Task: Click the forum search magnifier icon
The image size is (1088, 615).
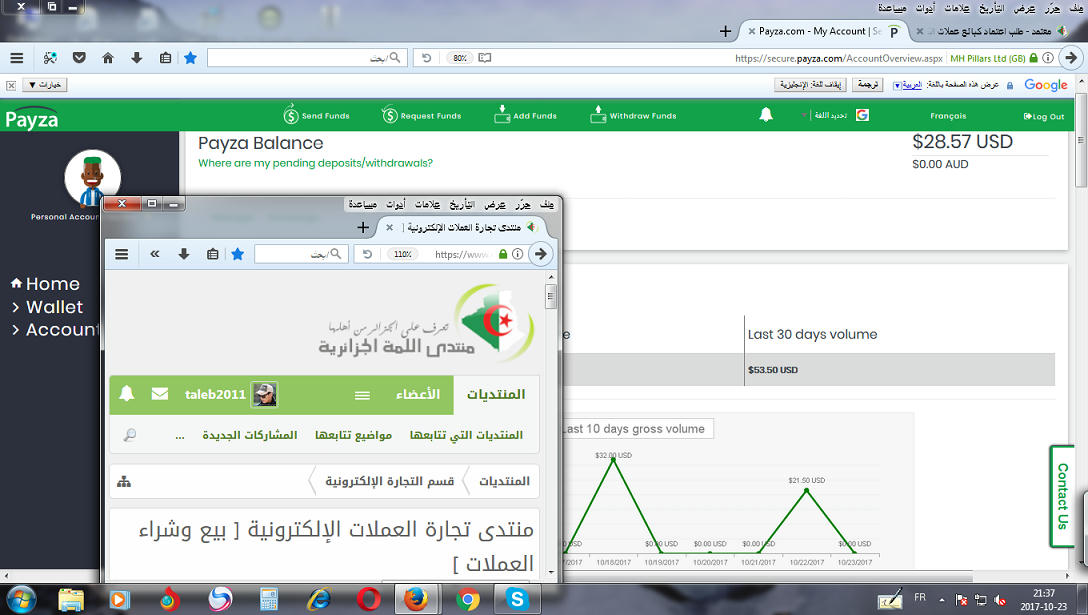Action: pyautogui.click(x=129, y=435)
